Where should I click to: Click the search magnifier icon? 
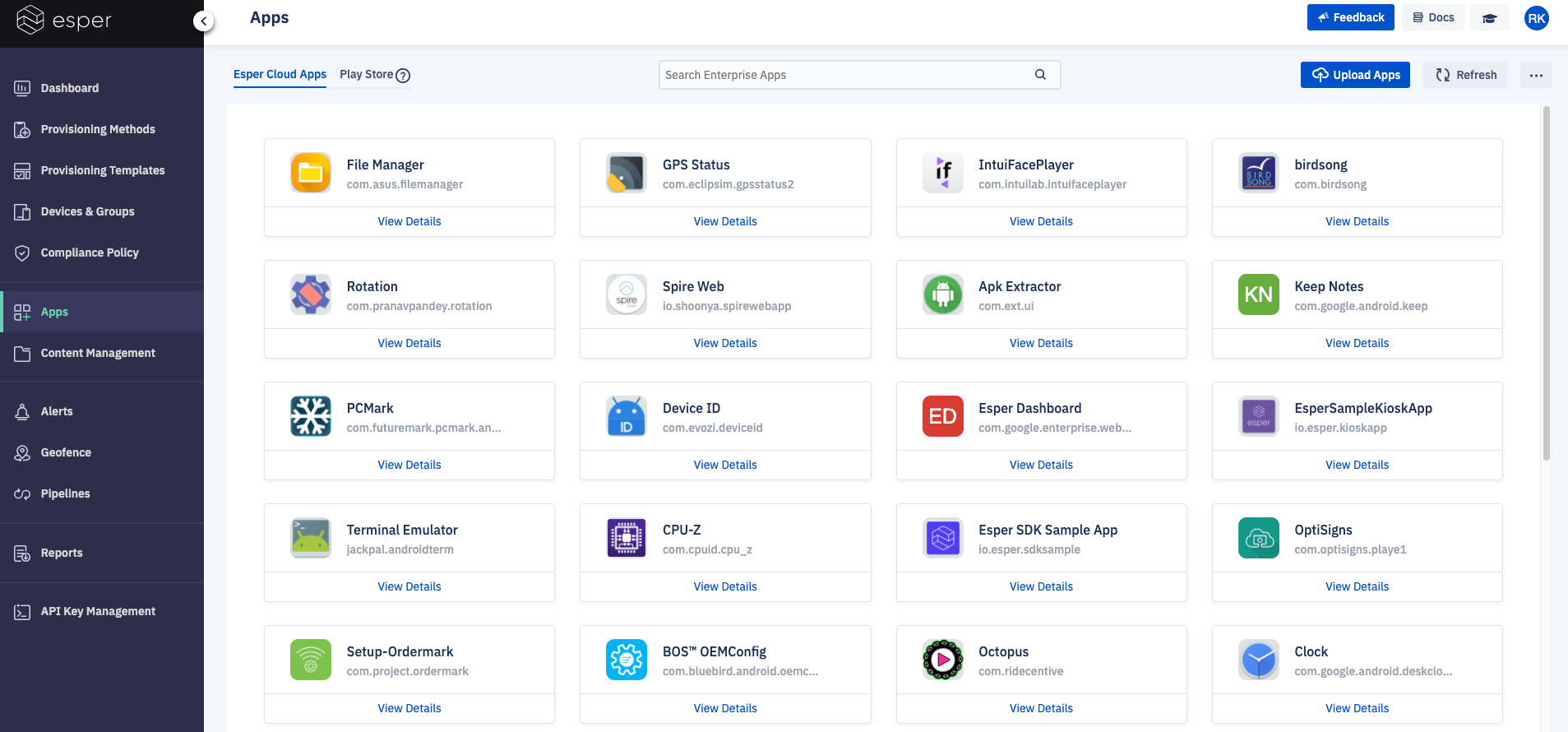[1040, 74]
